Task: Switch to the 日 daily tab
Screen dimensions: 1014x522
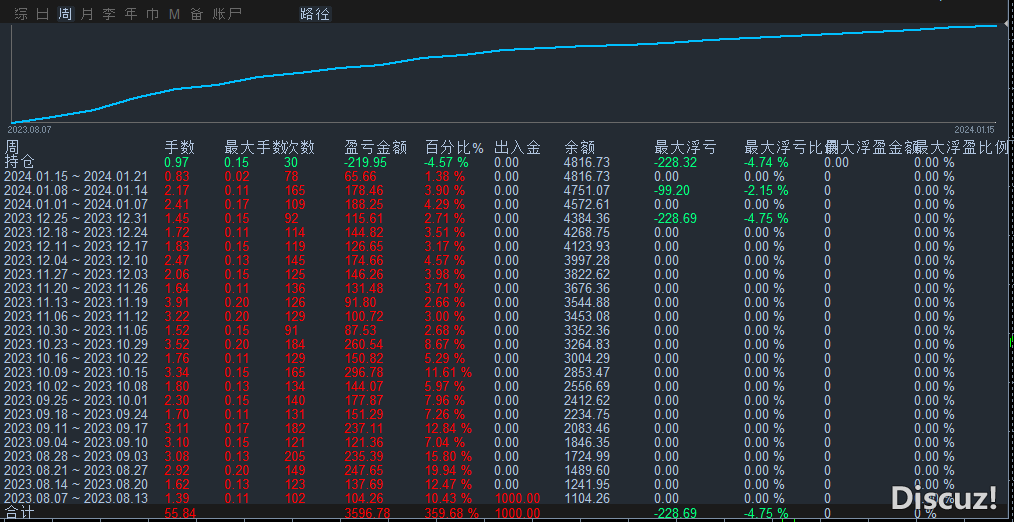Action: click(x=43, y=14)
